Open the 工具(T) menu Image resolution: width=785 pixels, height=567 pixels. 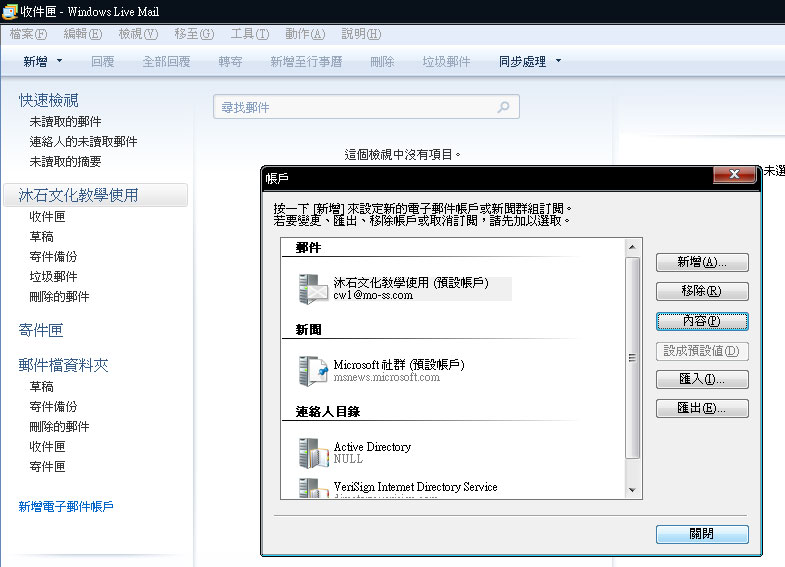[250, 34]
